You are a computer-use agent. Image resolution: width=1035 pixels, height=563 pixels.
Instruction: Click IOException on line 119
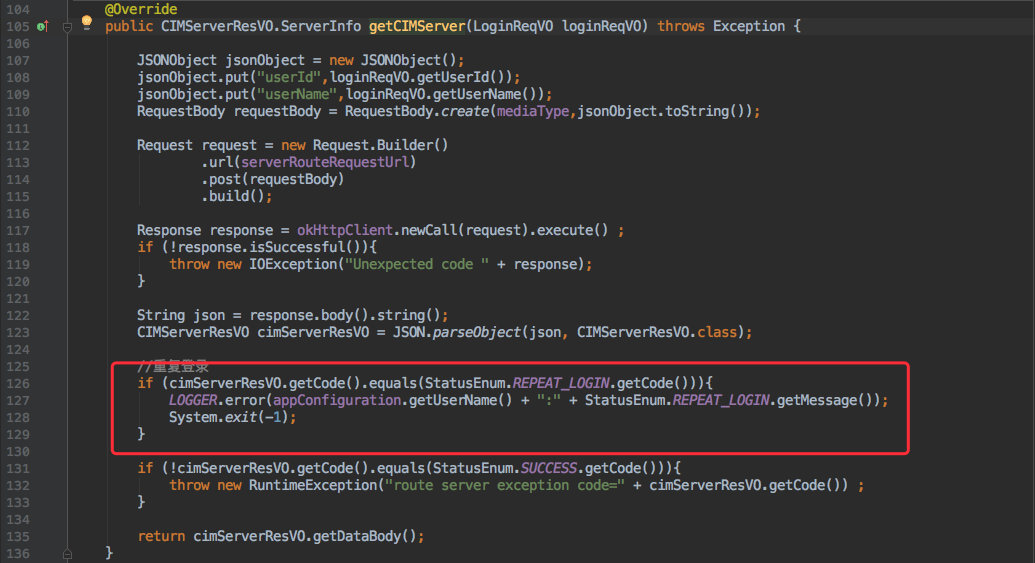292,265
